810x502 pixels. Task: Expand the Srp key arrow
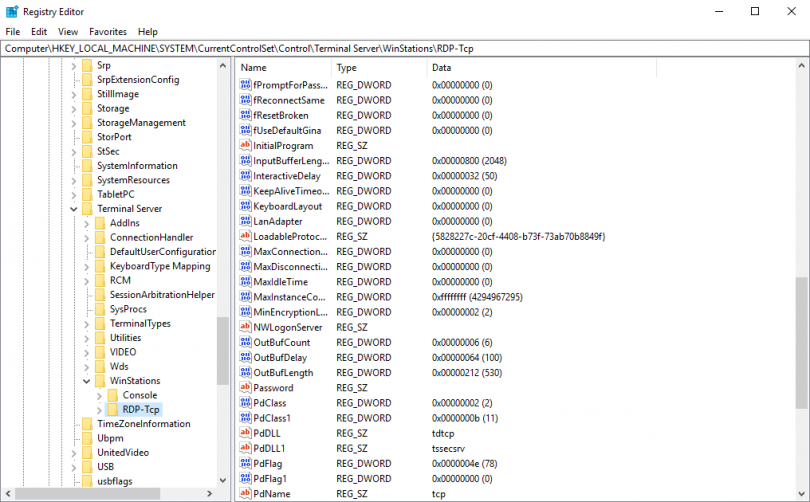[74, 66]
